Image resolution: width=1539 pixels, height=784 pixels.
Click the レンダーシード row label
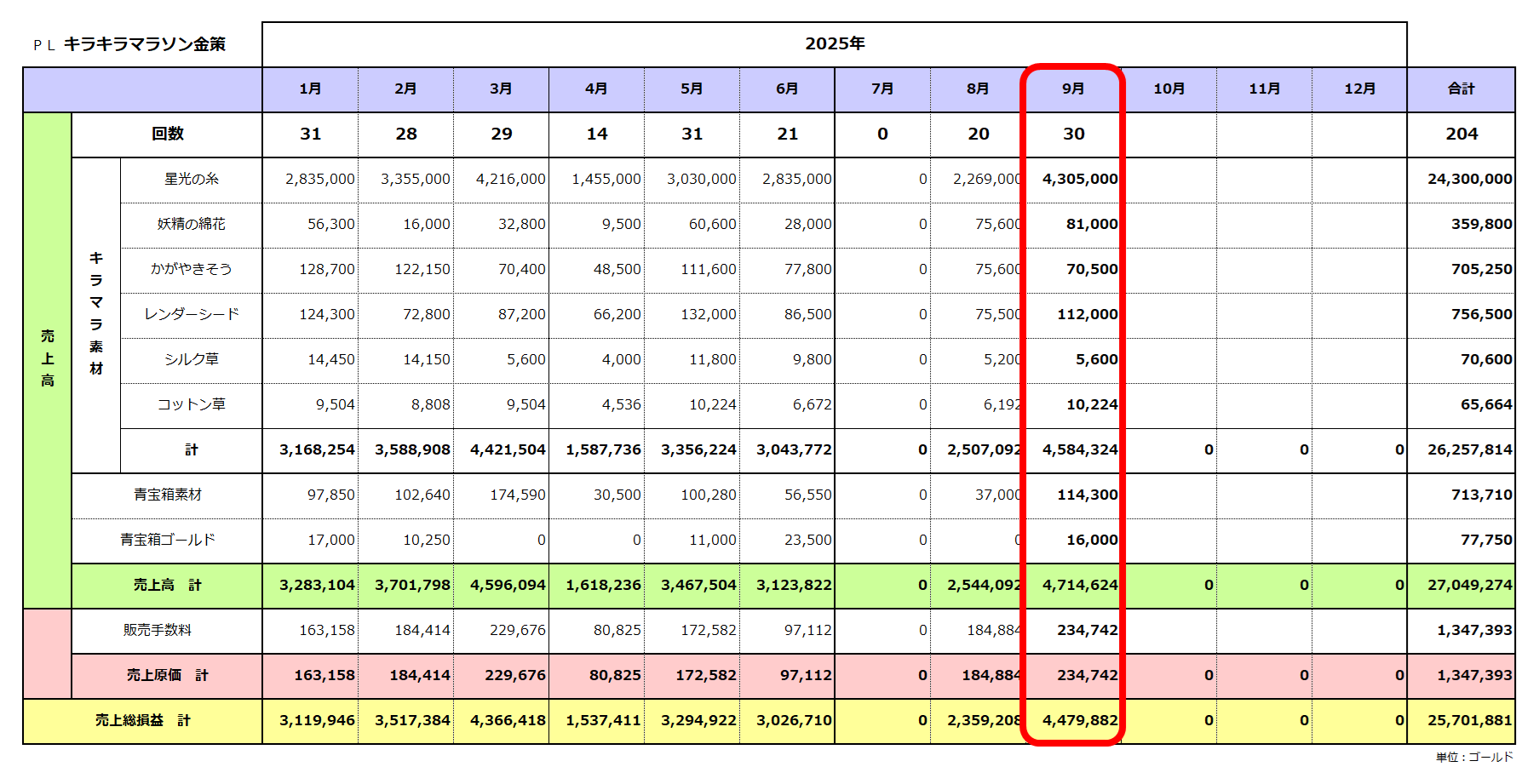(x=191, y=314)
